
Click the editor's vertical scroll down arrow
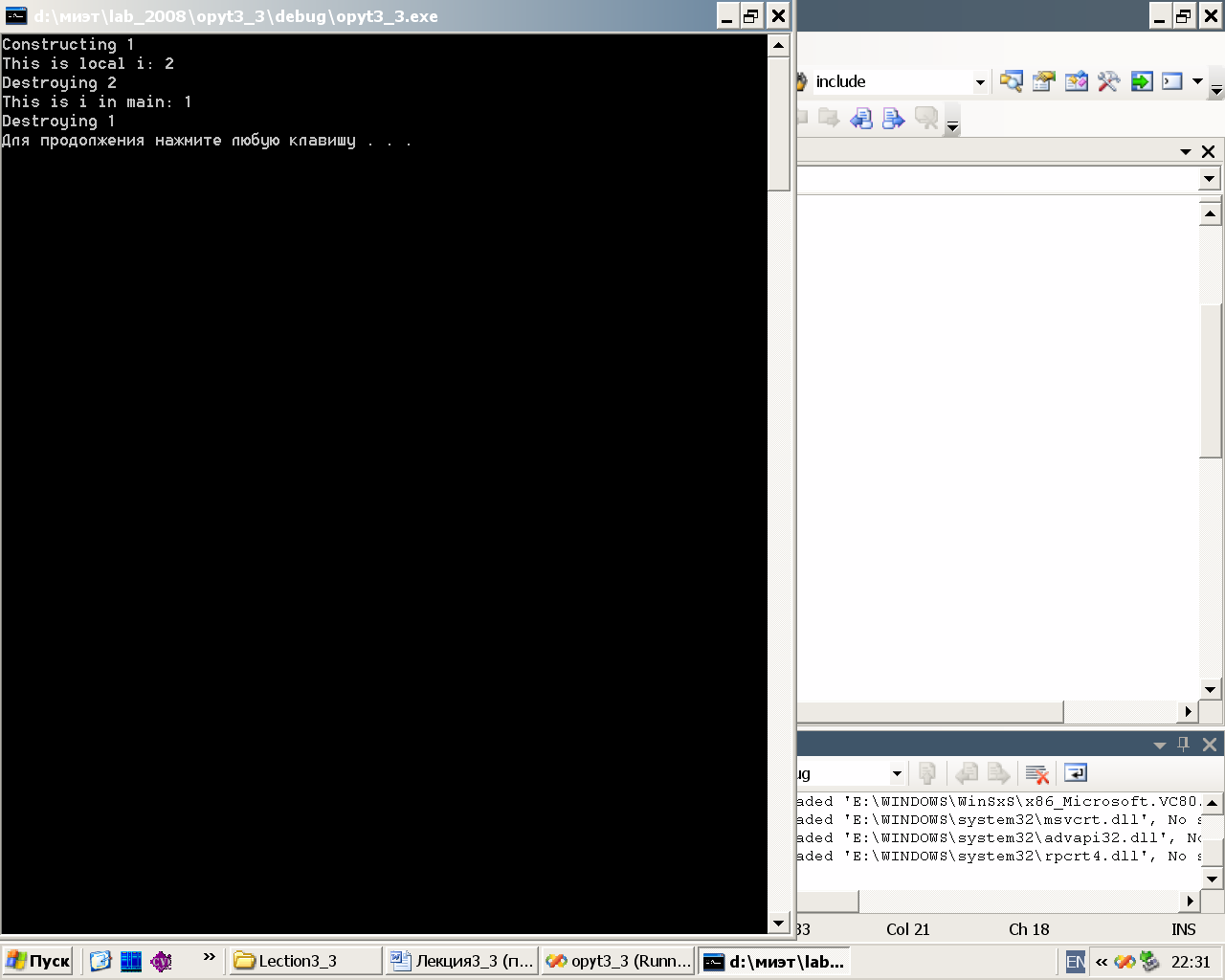1210,689
